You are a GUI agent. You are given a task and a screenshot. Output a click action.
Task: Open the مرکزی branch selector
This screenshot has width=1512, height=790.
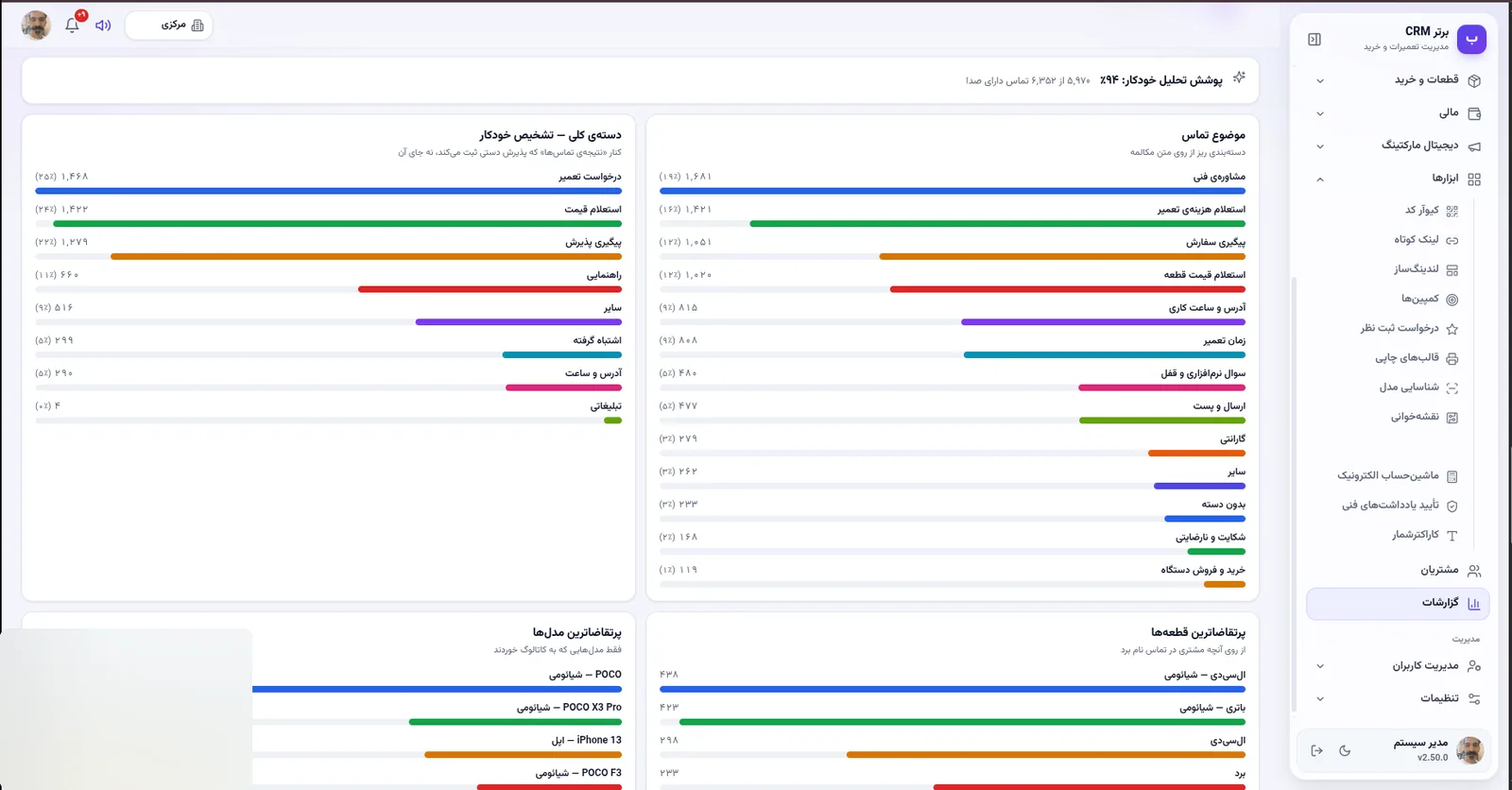click(169, 26)
